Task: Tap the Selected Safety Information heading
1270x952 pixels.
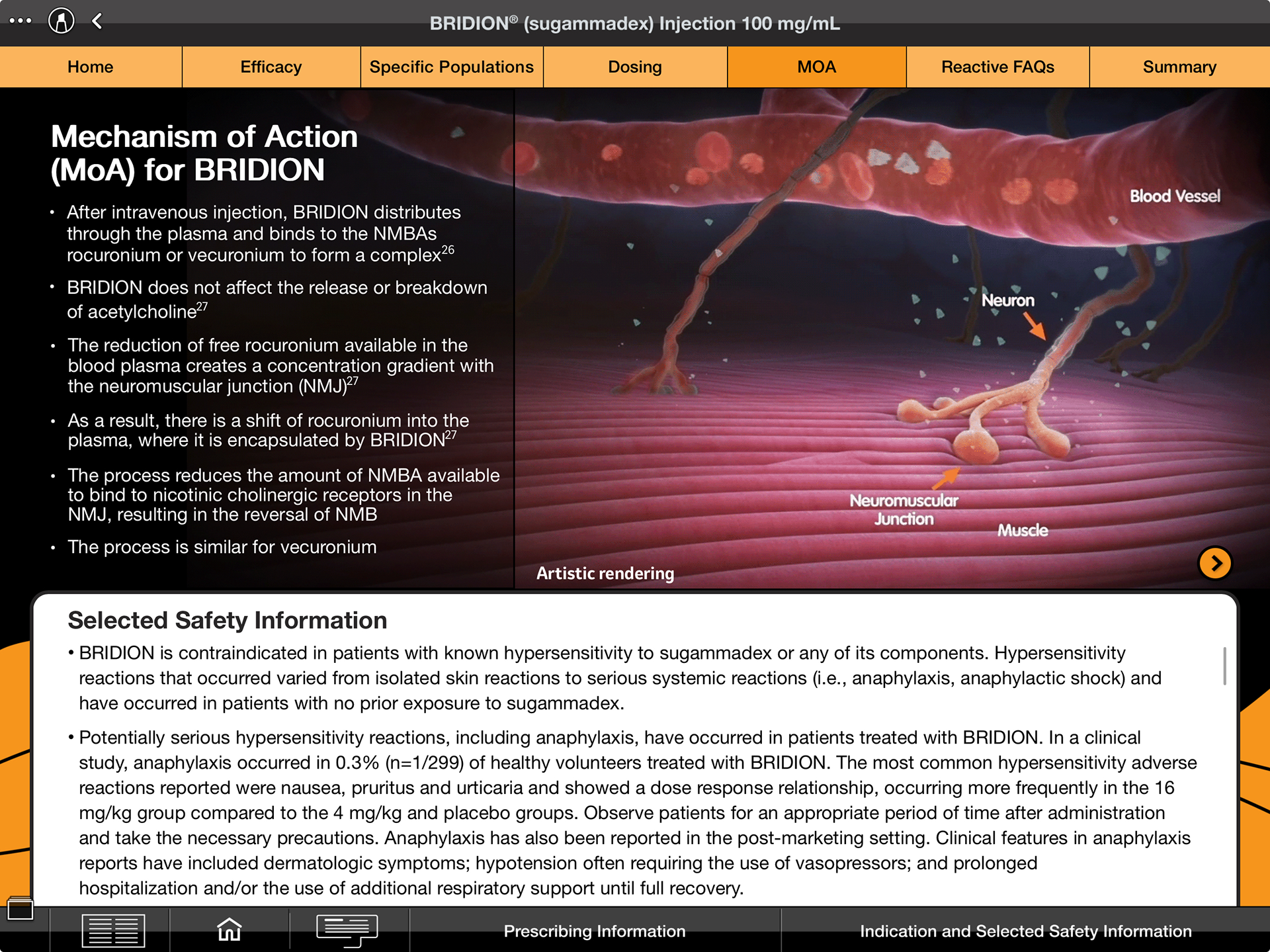Action: pyautogui.click(x=227, y=621)
